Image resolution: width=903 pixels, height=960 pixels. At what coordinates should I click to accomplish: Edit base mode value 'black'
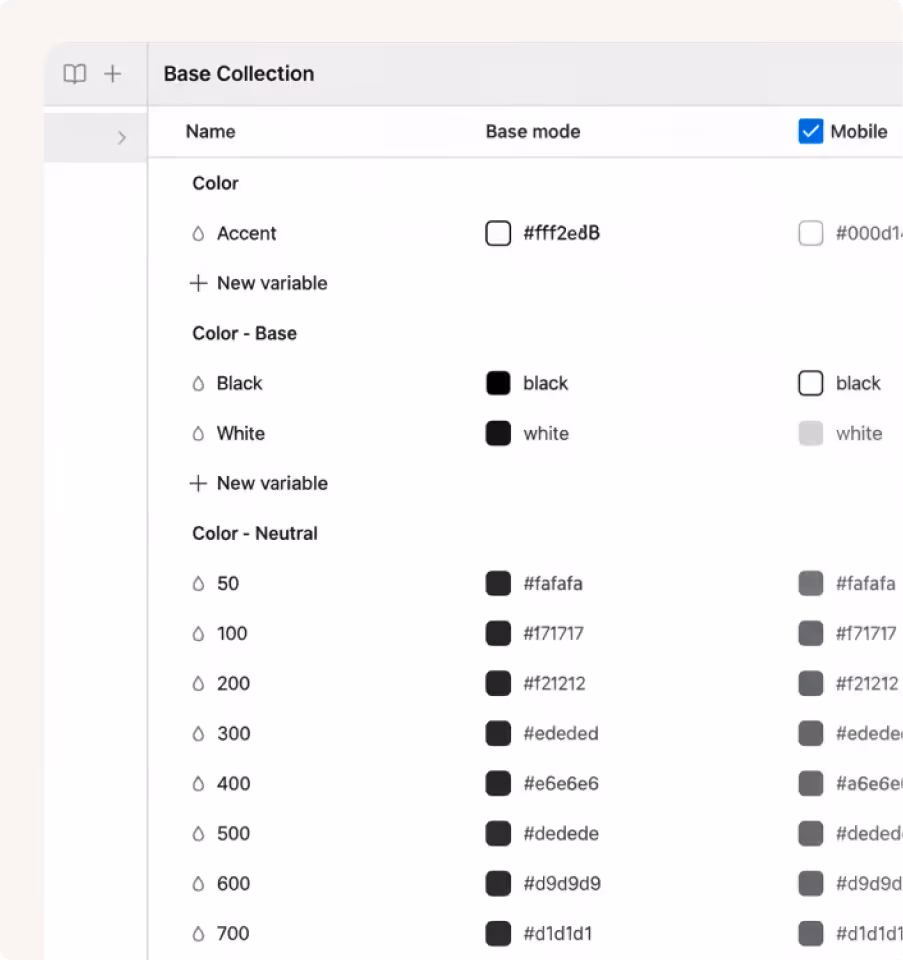point(545,383)
